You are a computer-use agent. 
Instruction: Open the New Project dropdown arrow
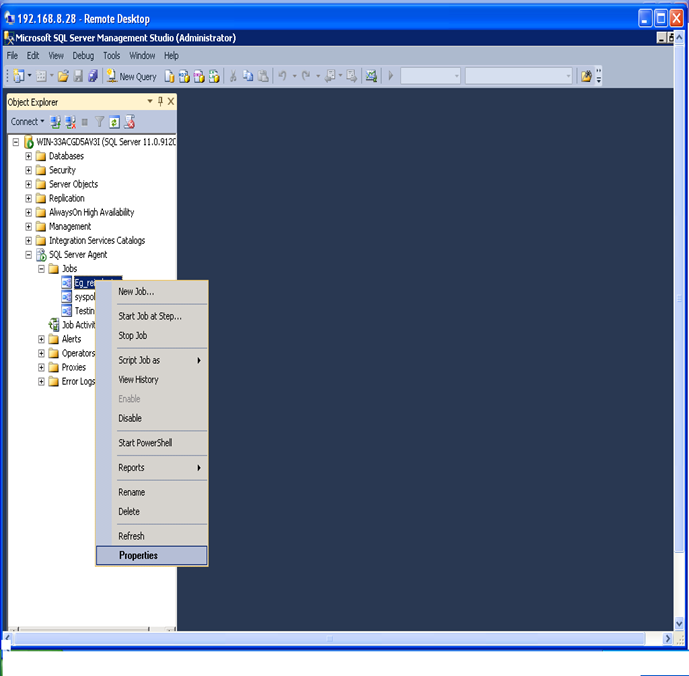click(x=29, y=76)
